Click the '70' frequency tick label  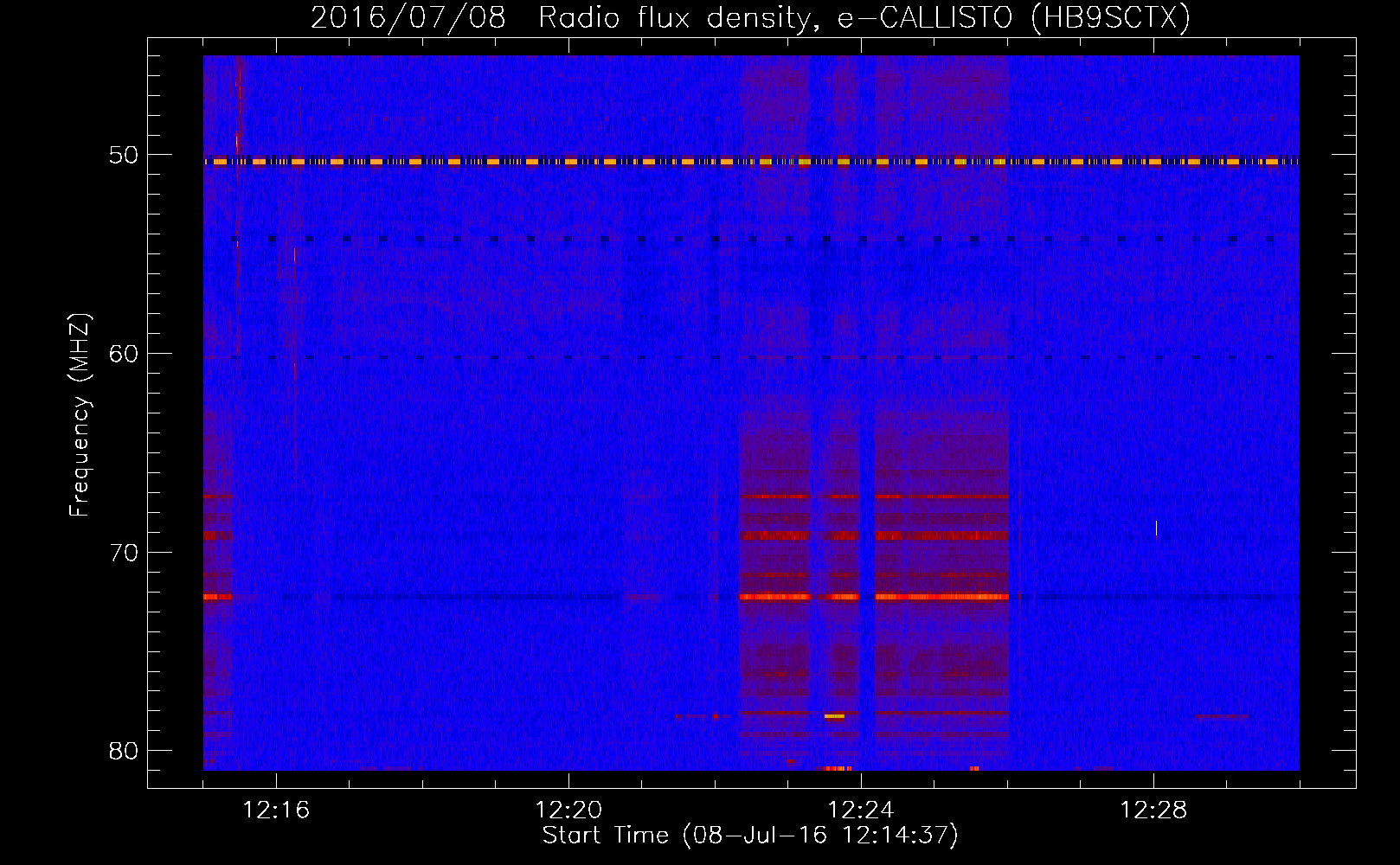[x=124, y=553]
